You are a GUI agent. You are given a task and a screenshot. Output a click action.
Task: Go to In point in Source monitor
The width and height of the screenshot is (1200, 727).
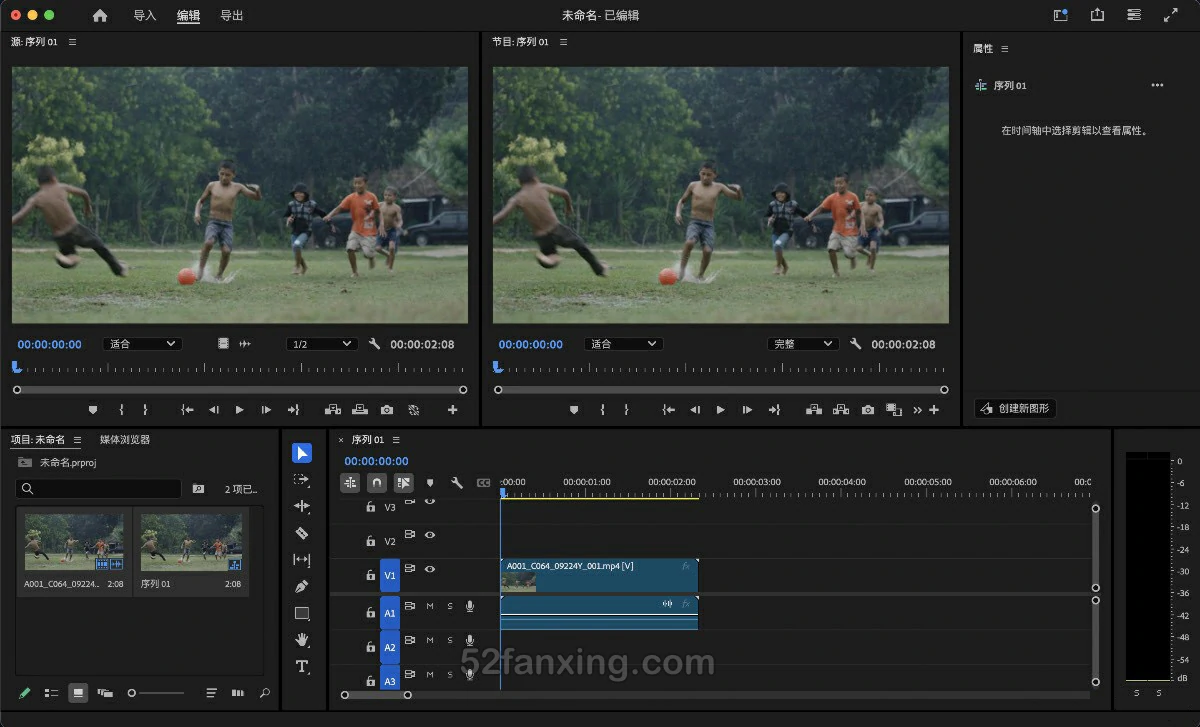click(x=187, y=410)
